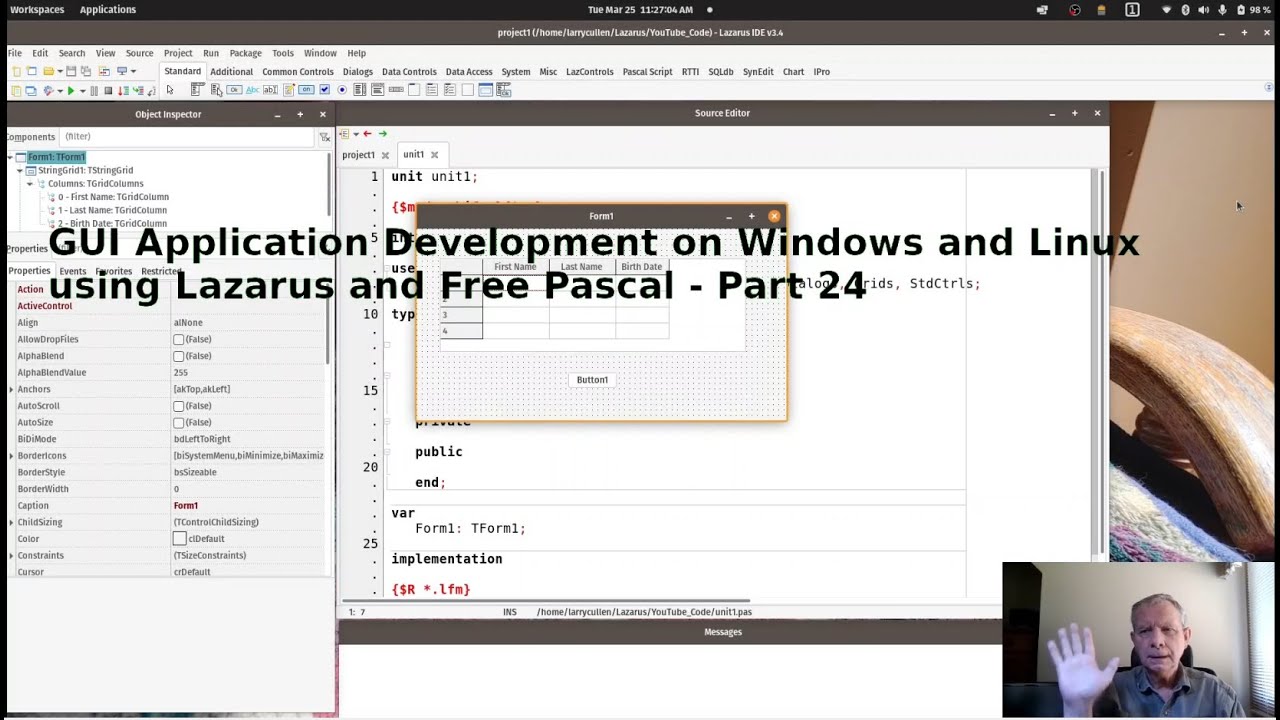
Task: Select the TLabel component icon
Action: click(253, 90)
